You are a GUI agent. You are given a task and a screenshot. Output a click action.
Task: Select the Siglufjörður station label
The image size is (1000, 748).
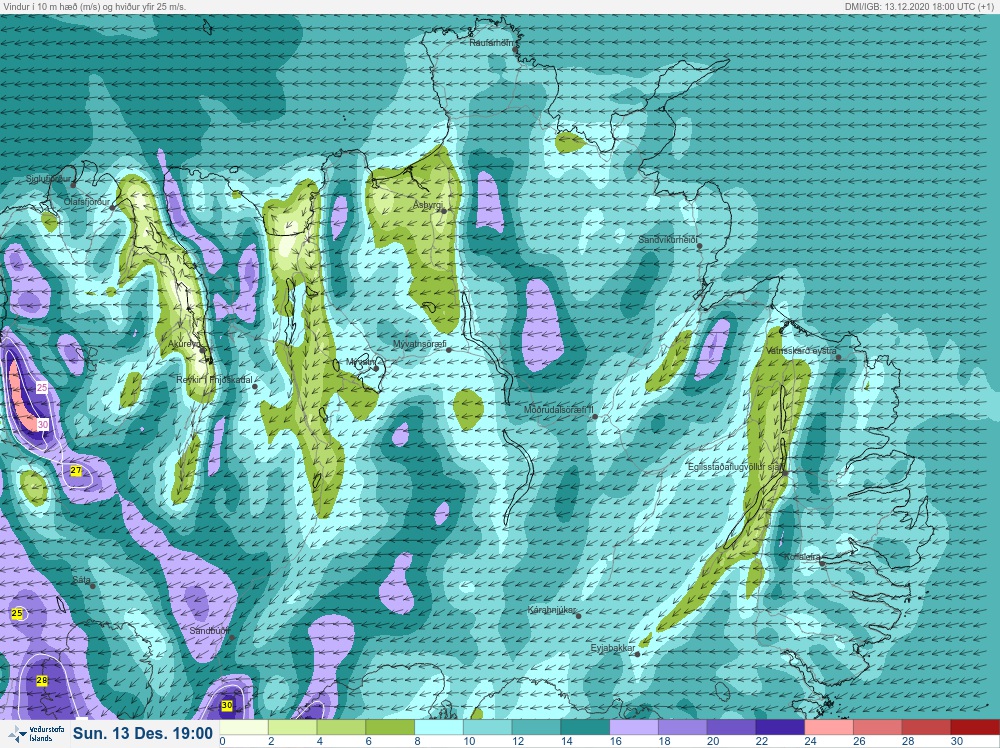pyautogui.click(x=48, y=179)
